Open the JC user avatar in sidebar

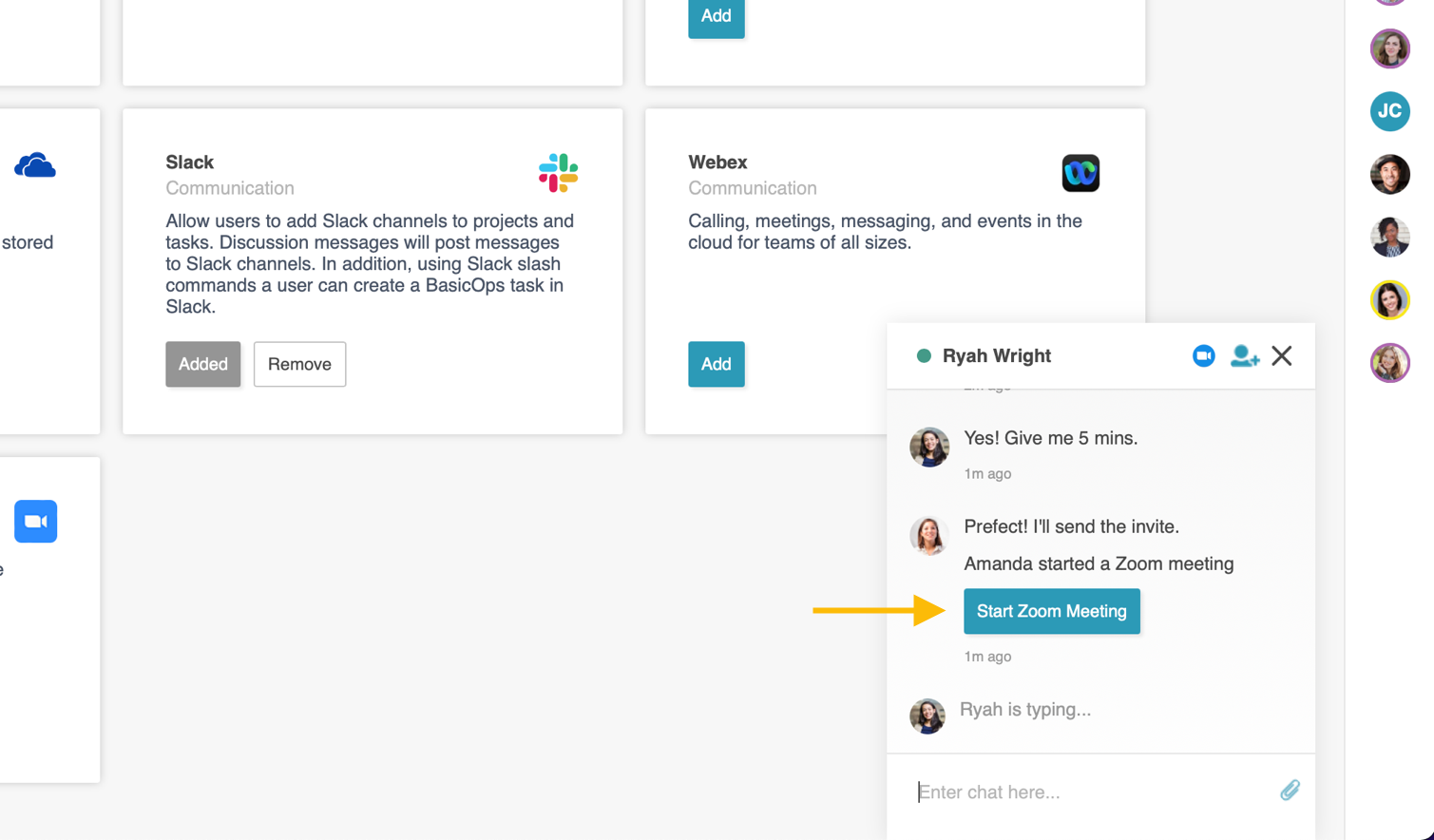[1390, 111]
